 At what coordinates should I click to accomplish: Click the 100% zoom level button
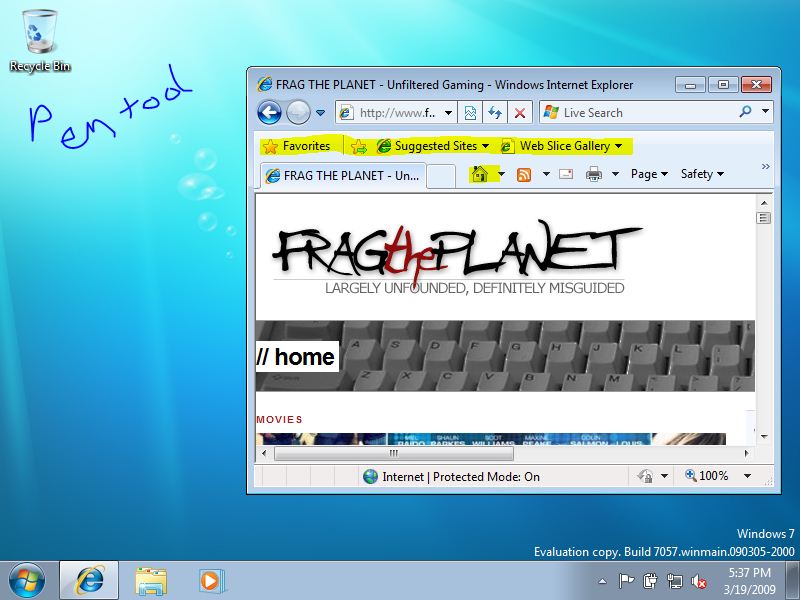pyautogui.click(x=707, y=476)
